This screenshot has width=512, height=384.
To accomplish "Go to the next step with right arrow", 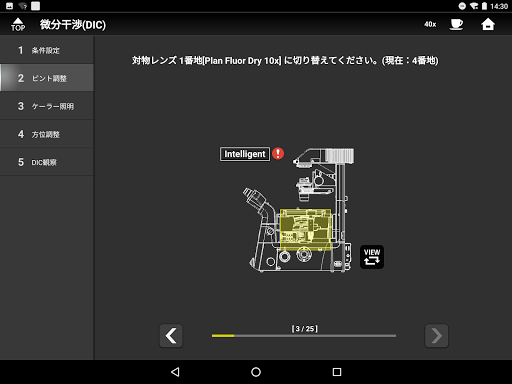I will [436, 336].
